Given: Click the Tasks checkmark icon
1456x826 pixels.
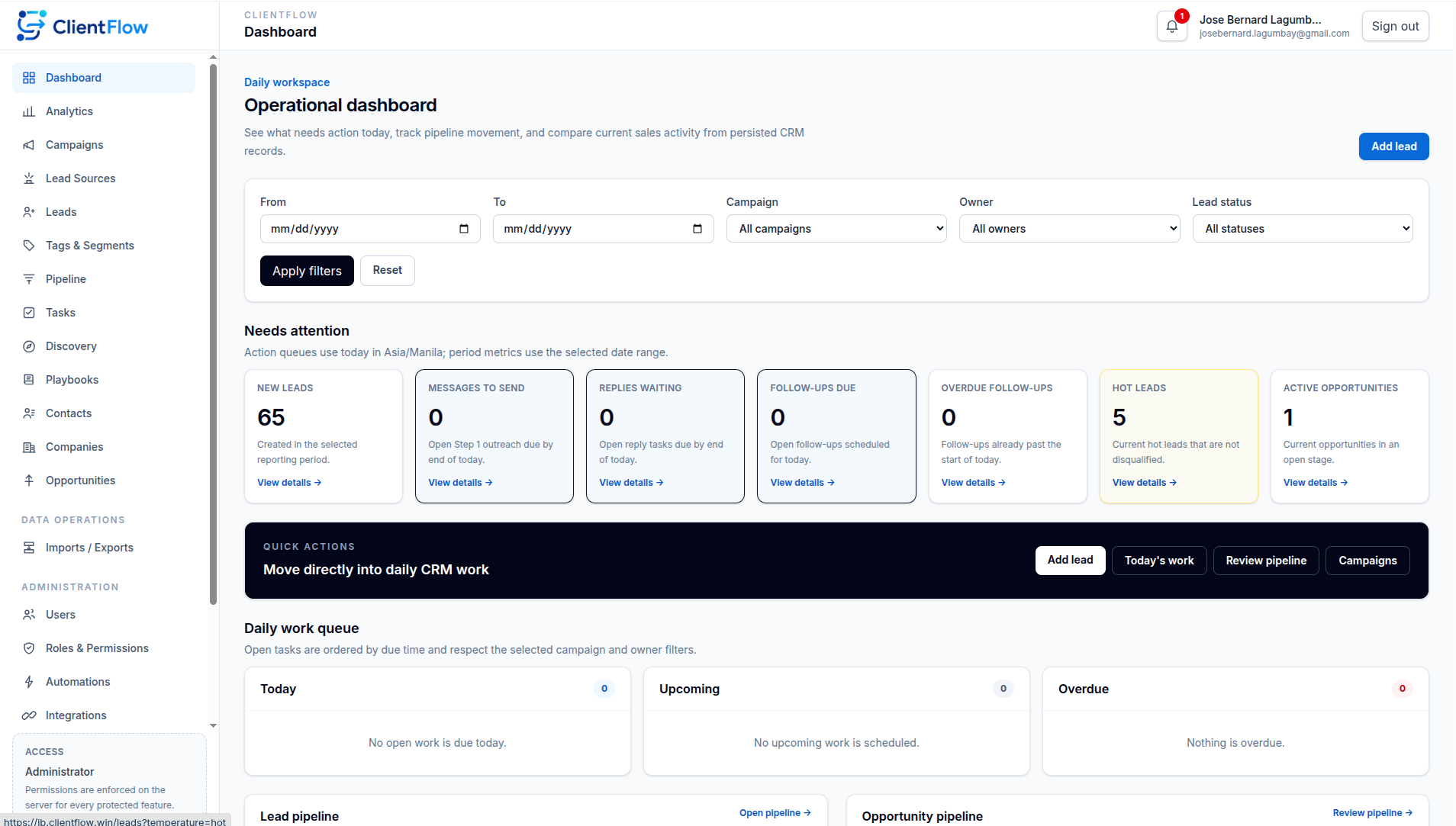Looking at the screenshot, I should [x=29, y=313].
